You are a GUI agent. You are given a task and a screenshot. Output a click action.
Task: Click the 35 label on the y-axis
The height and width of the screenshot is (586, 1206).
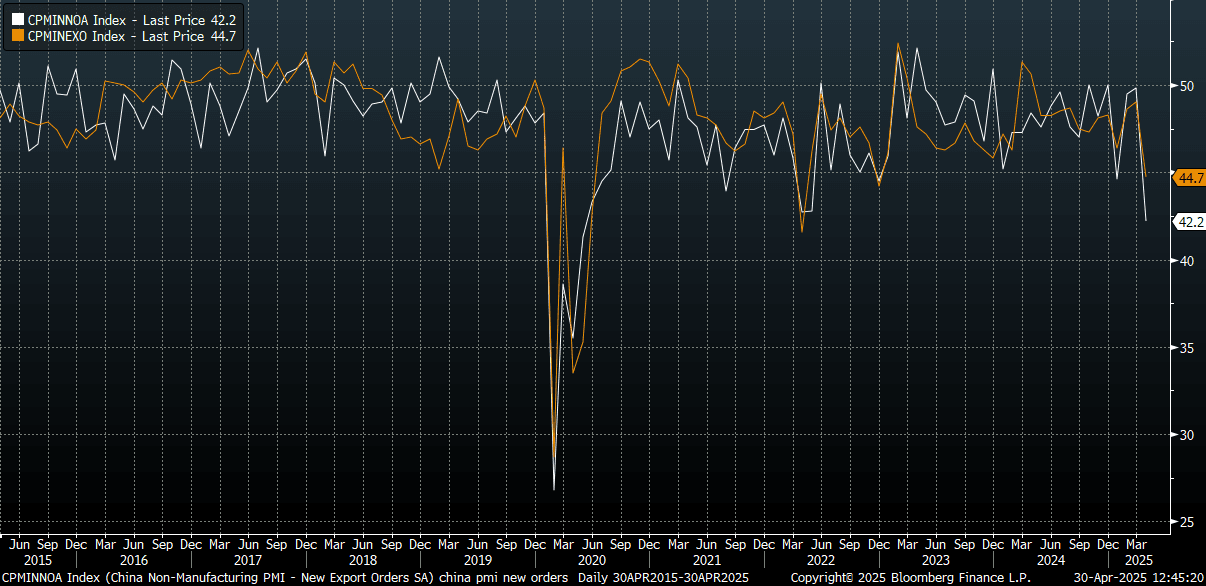click(1186, 347)
